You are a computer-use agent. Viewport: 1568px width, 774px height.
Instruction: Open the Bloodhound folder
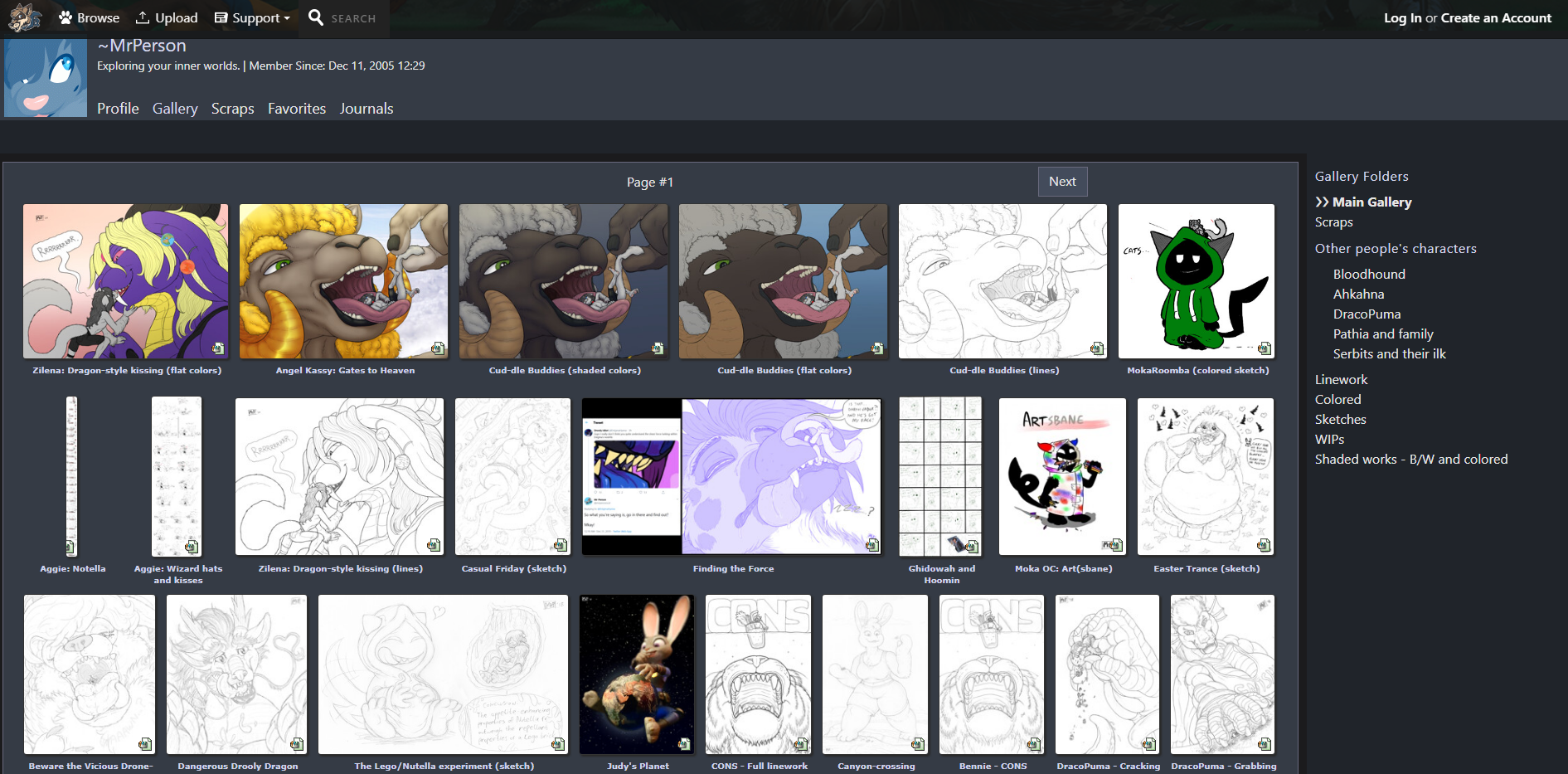click(x=1369, y=275)
